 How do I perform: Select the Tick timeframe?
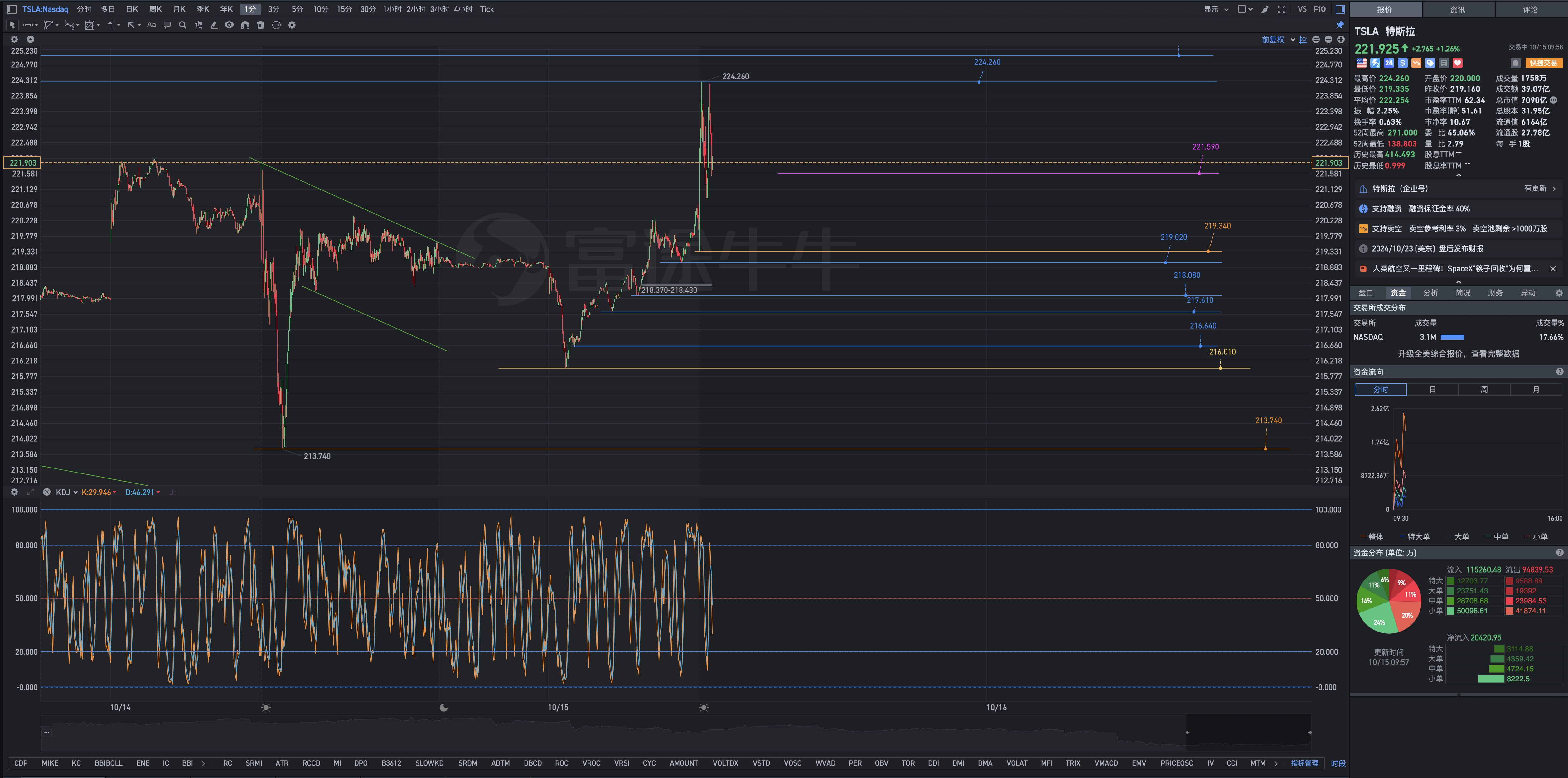487,9
